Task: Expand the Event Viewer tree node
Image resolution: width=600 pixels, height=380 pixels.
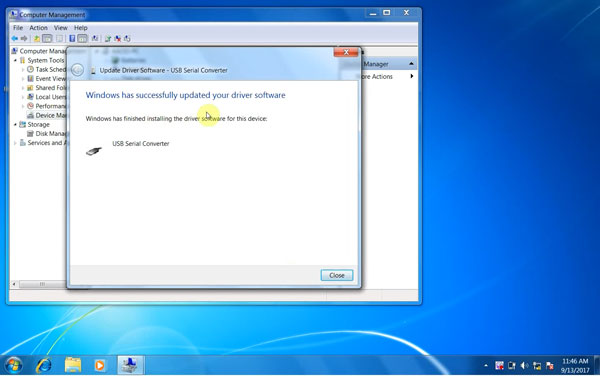Action: 23,79
